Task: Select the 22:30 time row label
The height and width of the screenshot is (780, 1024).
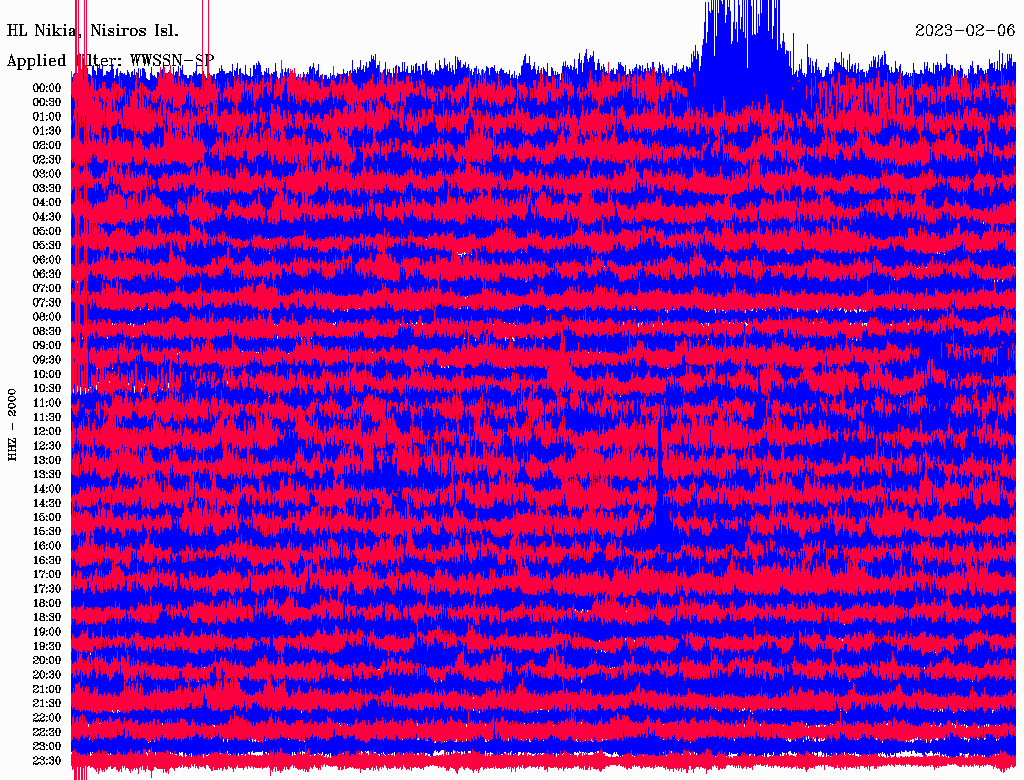Action: coord(47,732)
